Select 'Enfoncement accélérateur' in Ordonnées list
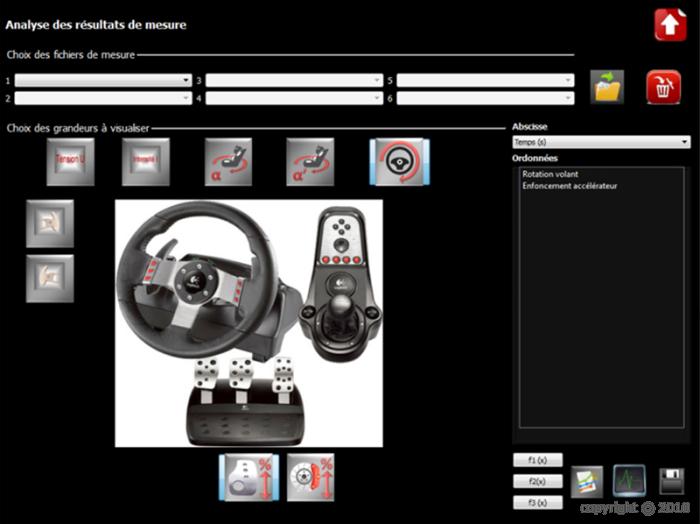 pyautogui.click(x=570, y=186)
